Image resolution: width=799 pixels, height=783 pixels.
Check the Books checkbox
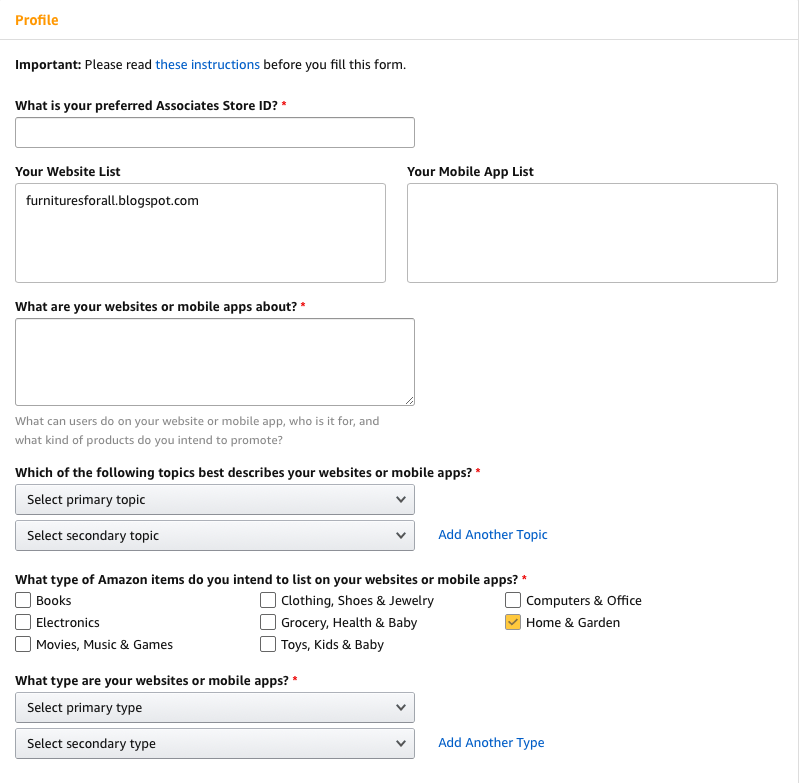[x=23, y=600]
